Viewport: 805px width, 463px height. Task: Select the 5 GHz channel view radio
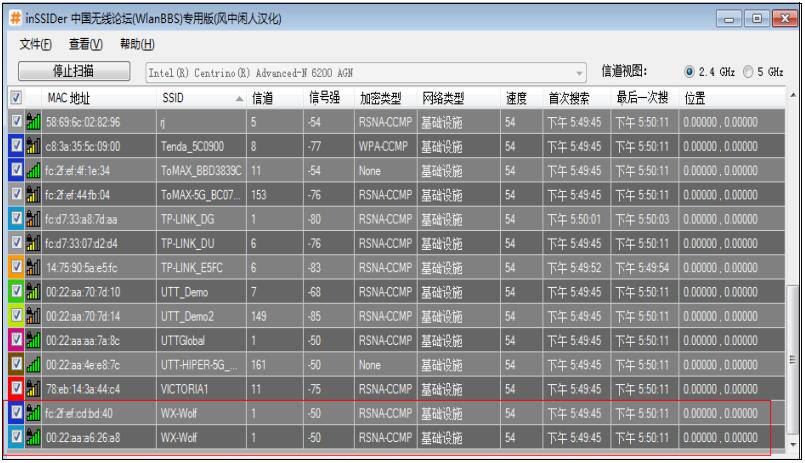748,72
